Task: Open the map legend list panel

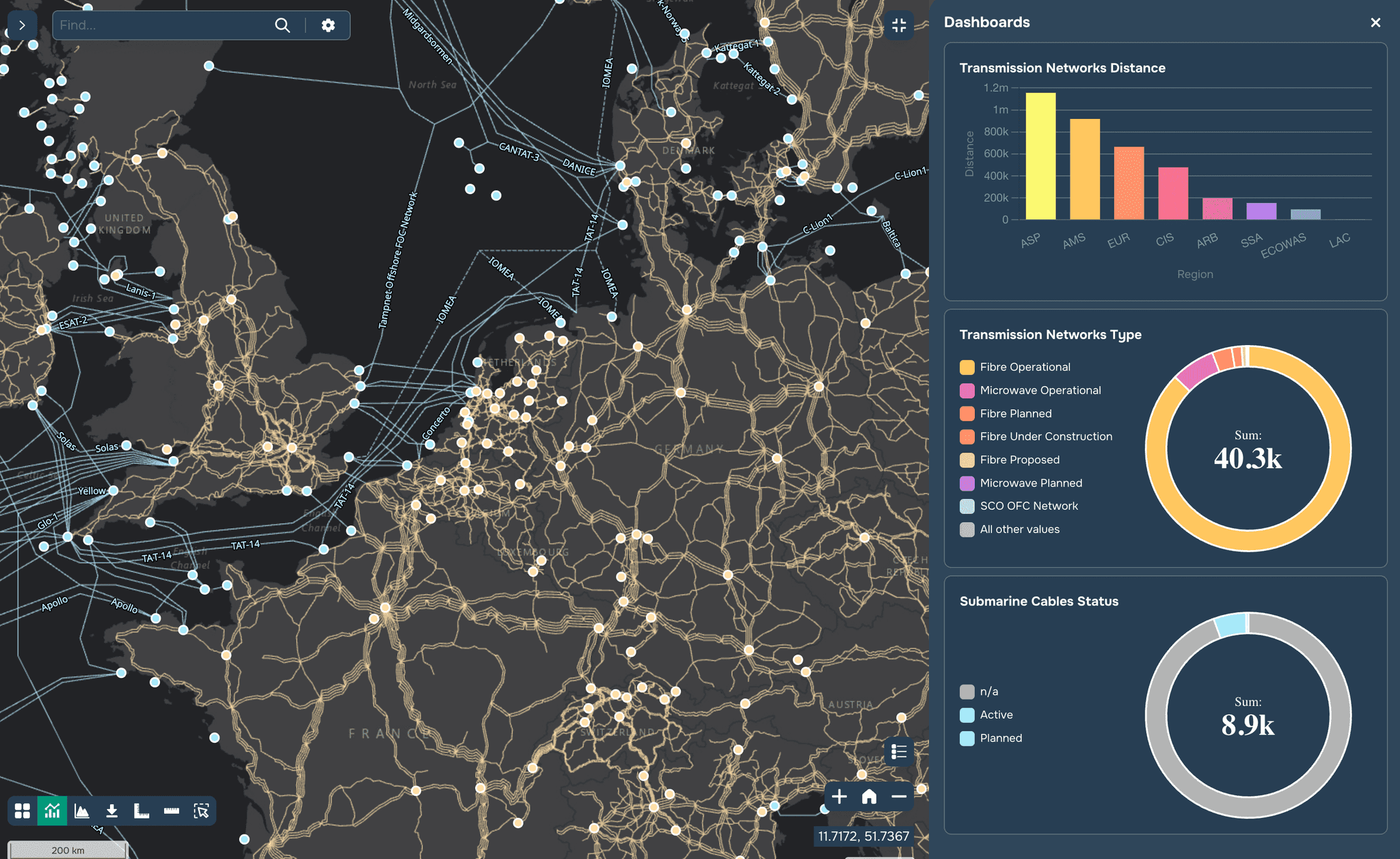Action: (899, 752)
